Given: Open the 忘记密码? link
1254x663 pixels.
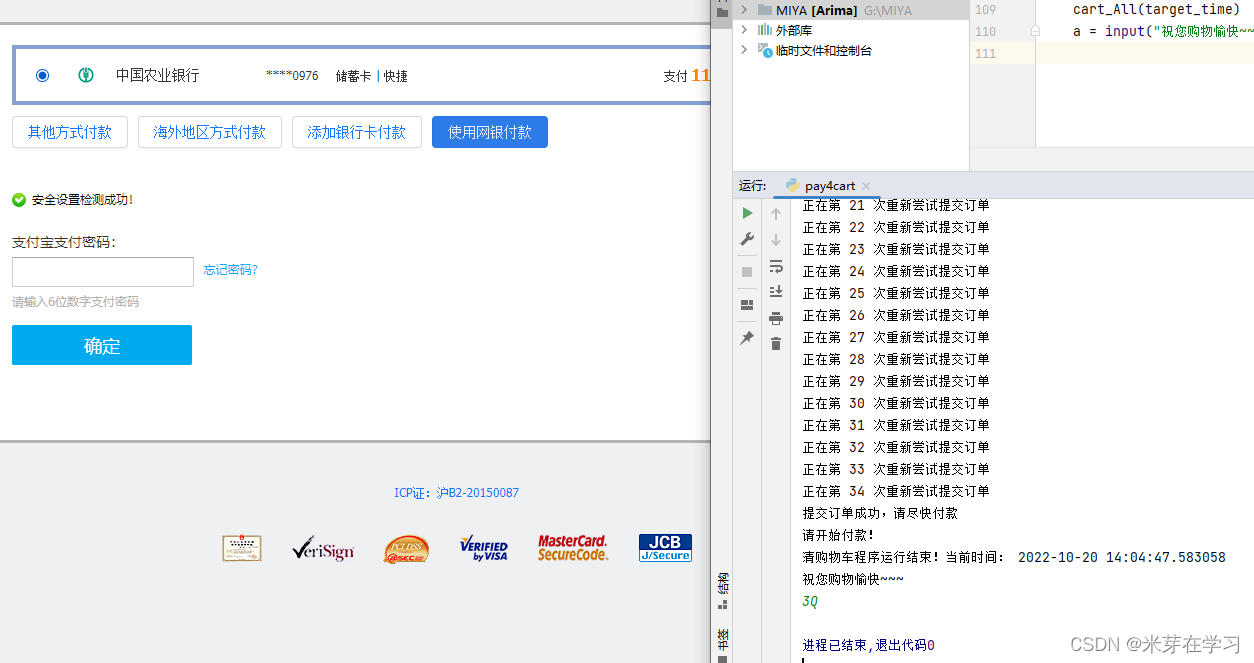Looking at the screenshot, I should click(231, 270).
